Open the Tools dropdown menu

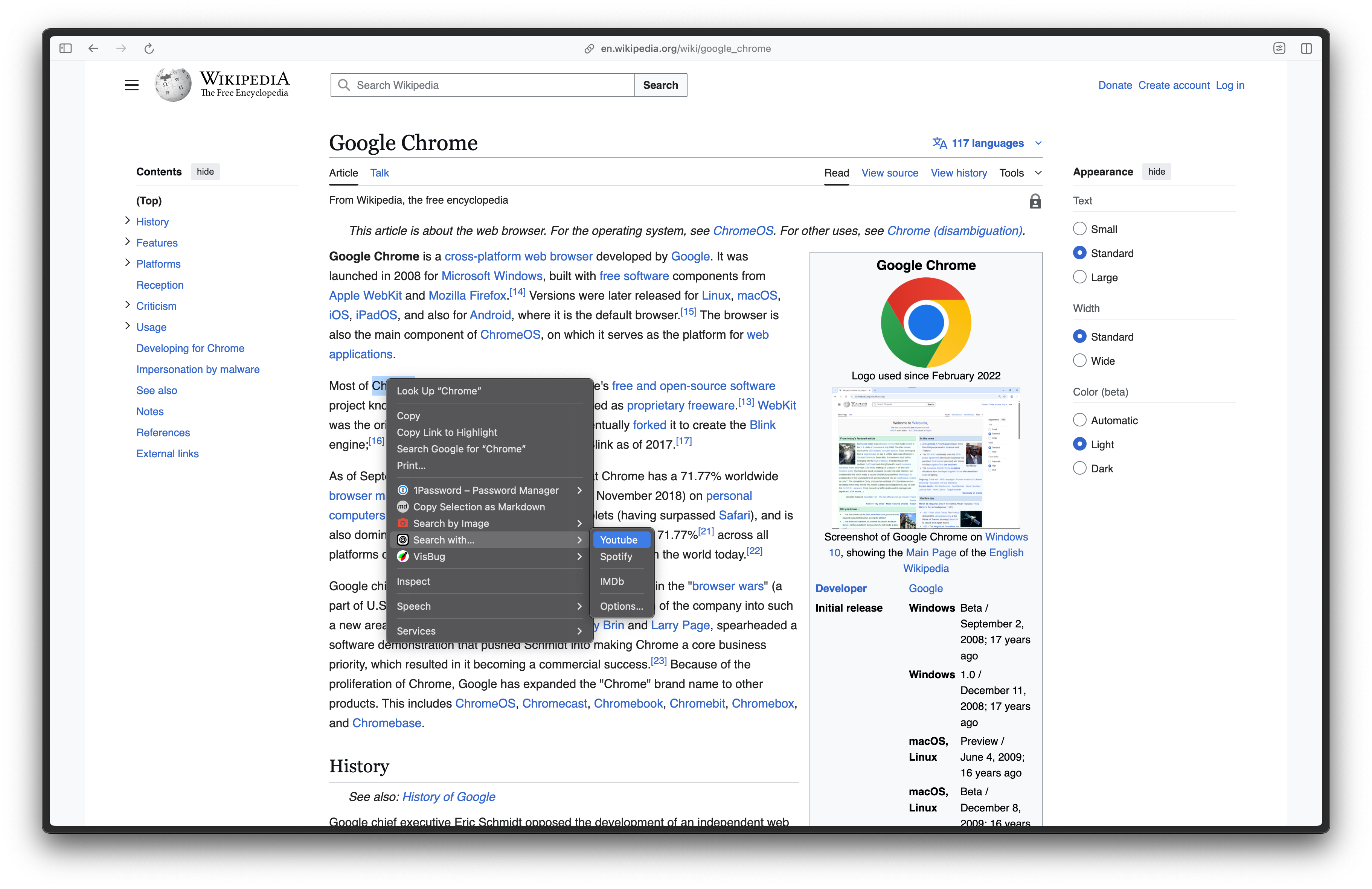(1020, 173)
